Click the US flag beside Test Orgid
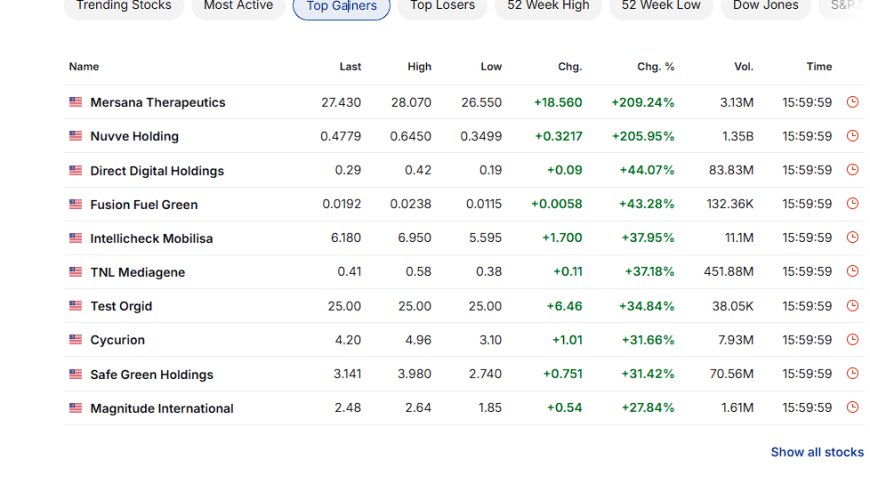 [75, 306]
